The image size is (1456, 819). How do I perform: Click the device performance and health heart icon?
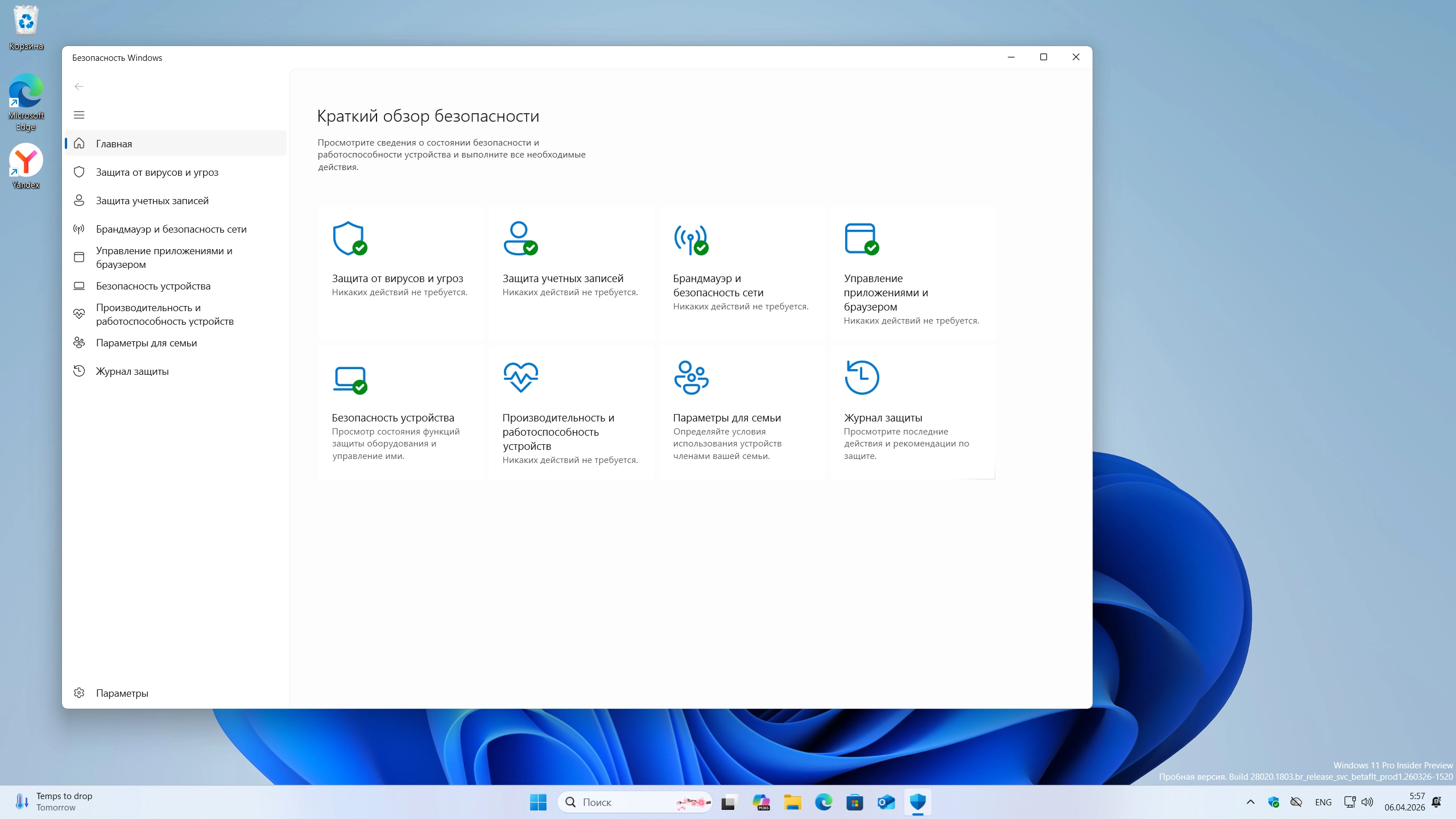[x=520, y=377]
